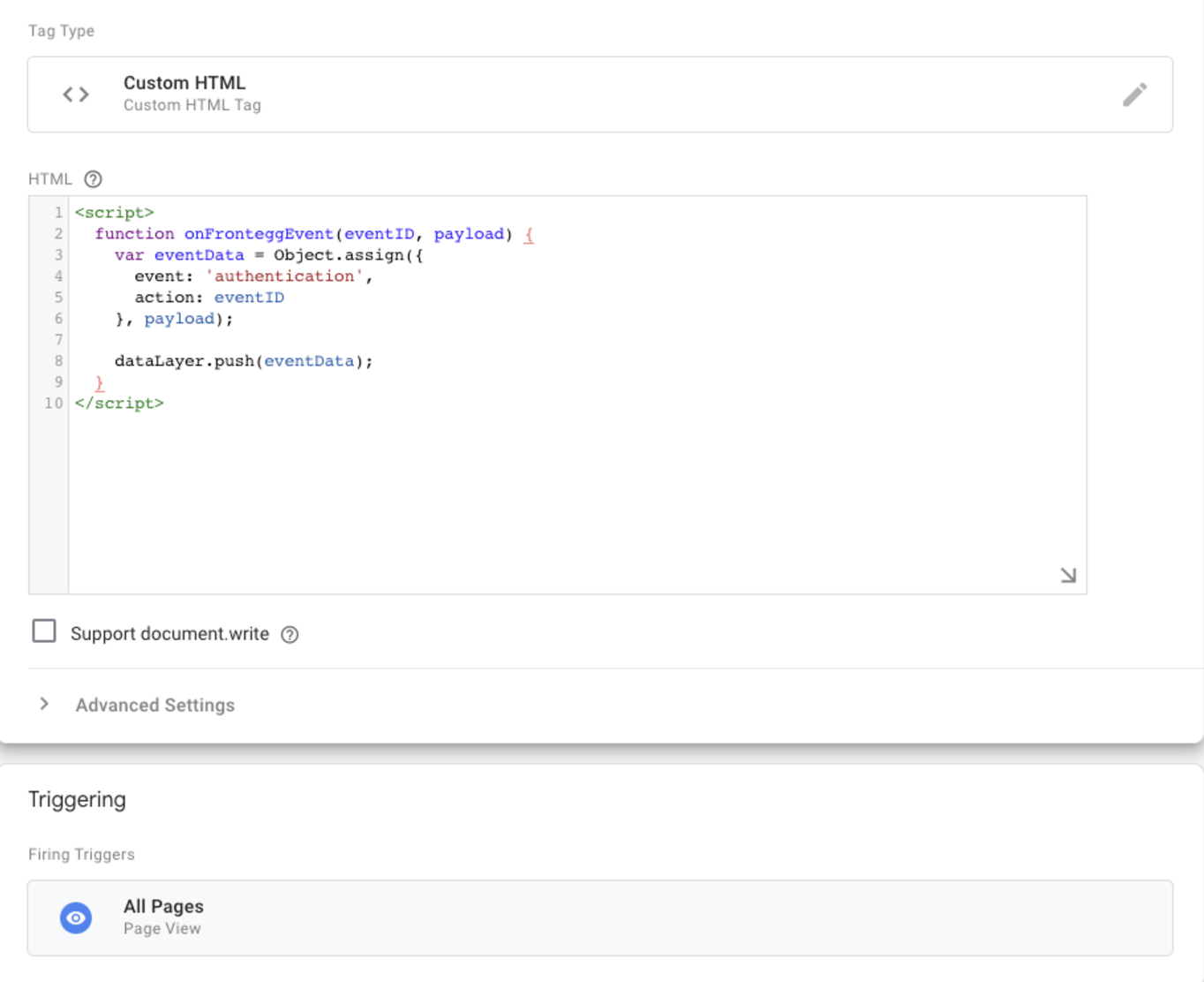This screenshot has width=1204, height=982.
Task: Place cursor on the opening script tag line
Action: click(115, 213)
